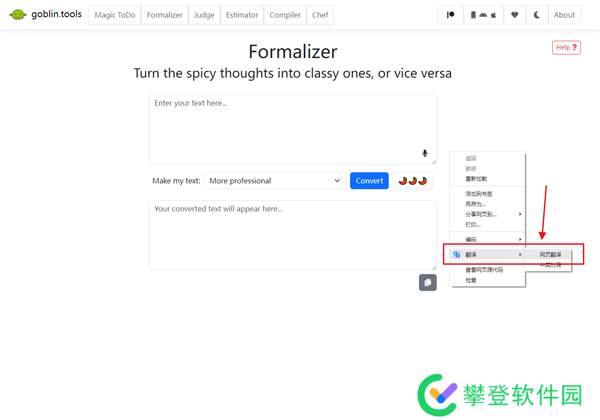Toggle dark mode with moon icon
This screenshot has height=420, width=600.
[536, 15]
